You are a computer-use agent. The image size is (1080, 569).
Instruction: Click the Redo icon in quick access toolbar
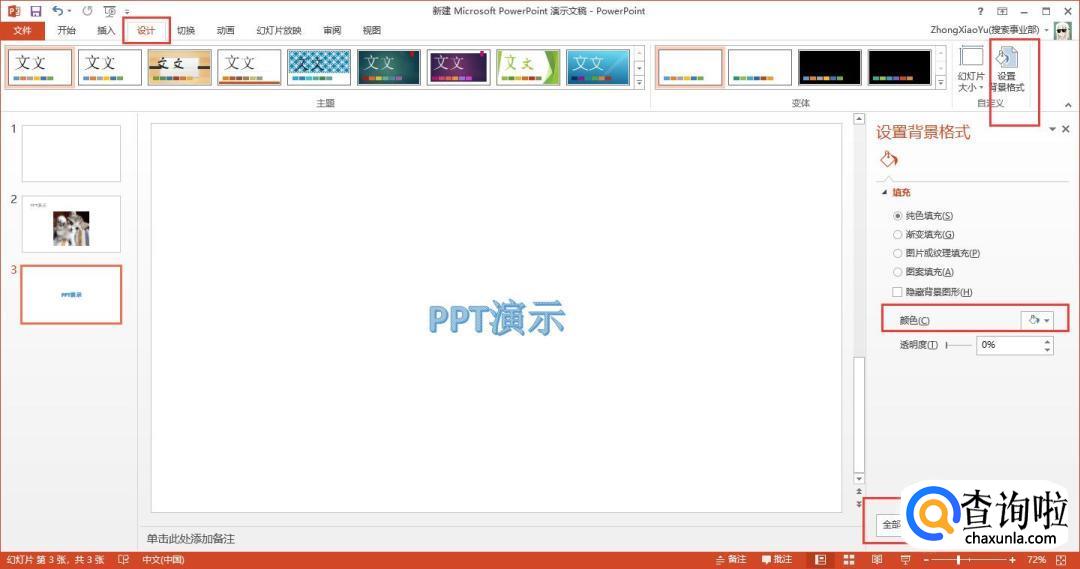tap(87, 11)
